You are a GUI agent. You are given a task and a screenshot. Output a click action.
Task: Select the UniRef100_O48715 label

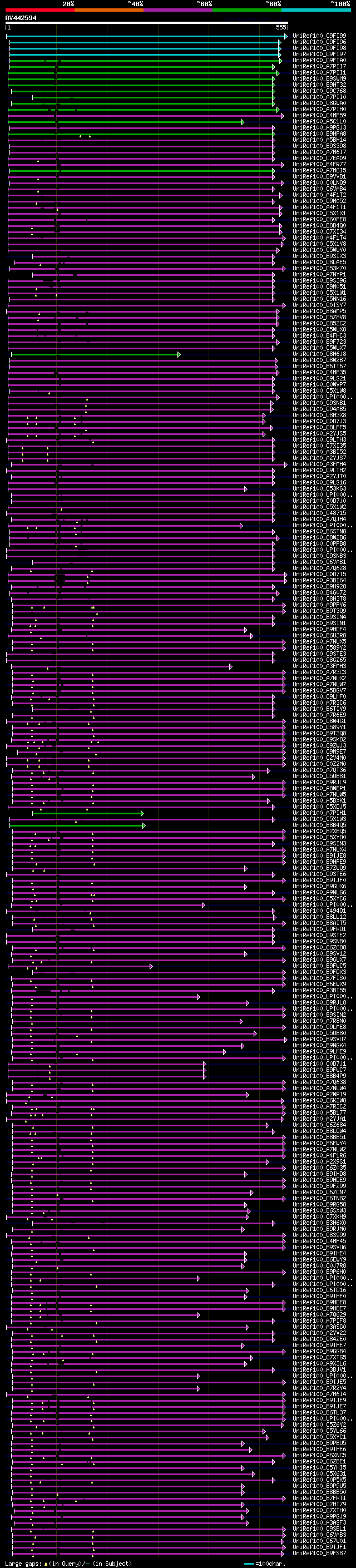(319, 513)
